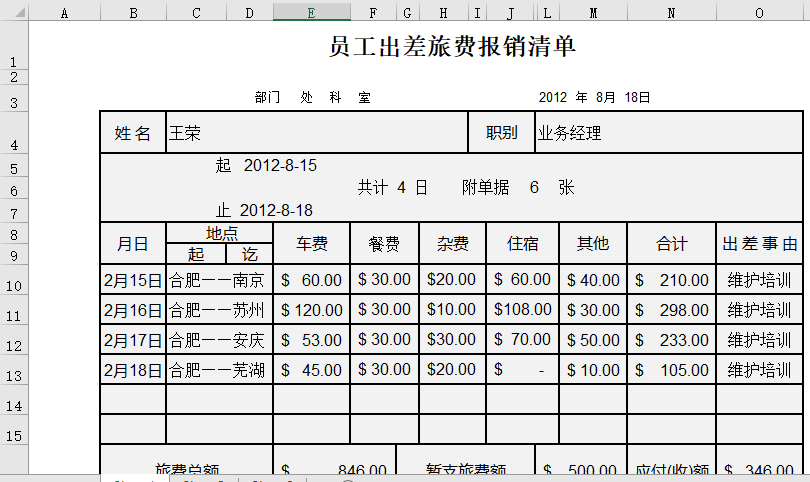Click the $ 10.00 其他 cell

pyautogui.click(x=593, y=370)
